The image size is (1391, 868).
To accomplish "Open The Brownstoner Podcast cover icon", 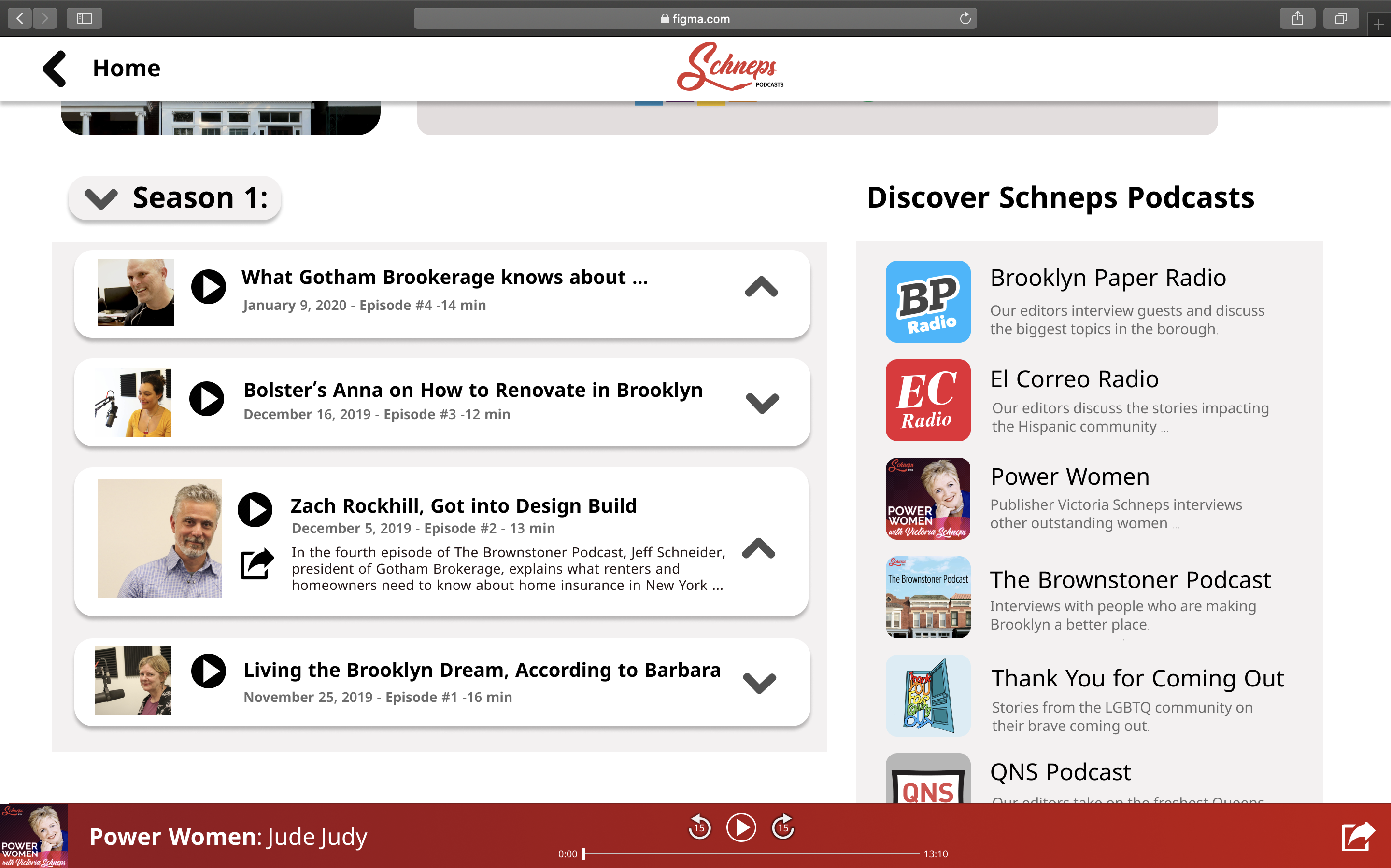I will pos(928,597).
